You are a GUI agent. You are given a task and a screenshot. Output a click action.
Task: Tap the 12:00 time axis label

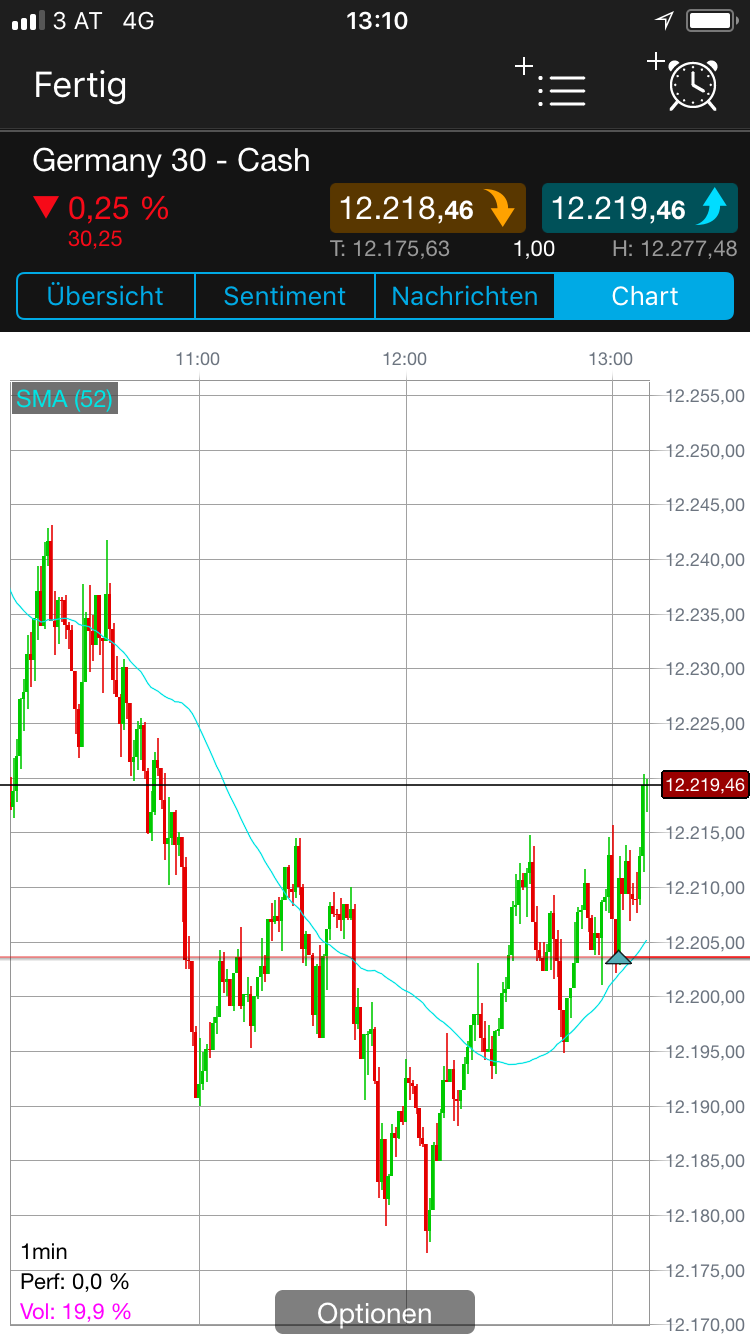(405, 359)
